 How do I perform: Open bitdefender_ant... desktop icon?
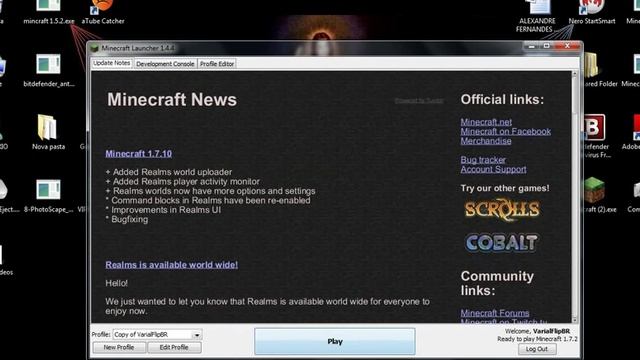click(49, 70)
